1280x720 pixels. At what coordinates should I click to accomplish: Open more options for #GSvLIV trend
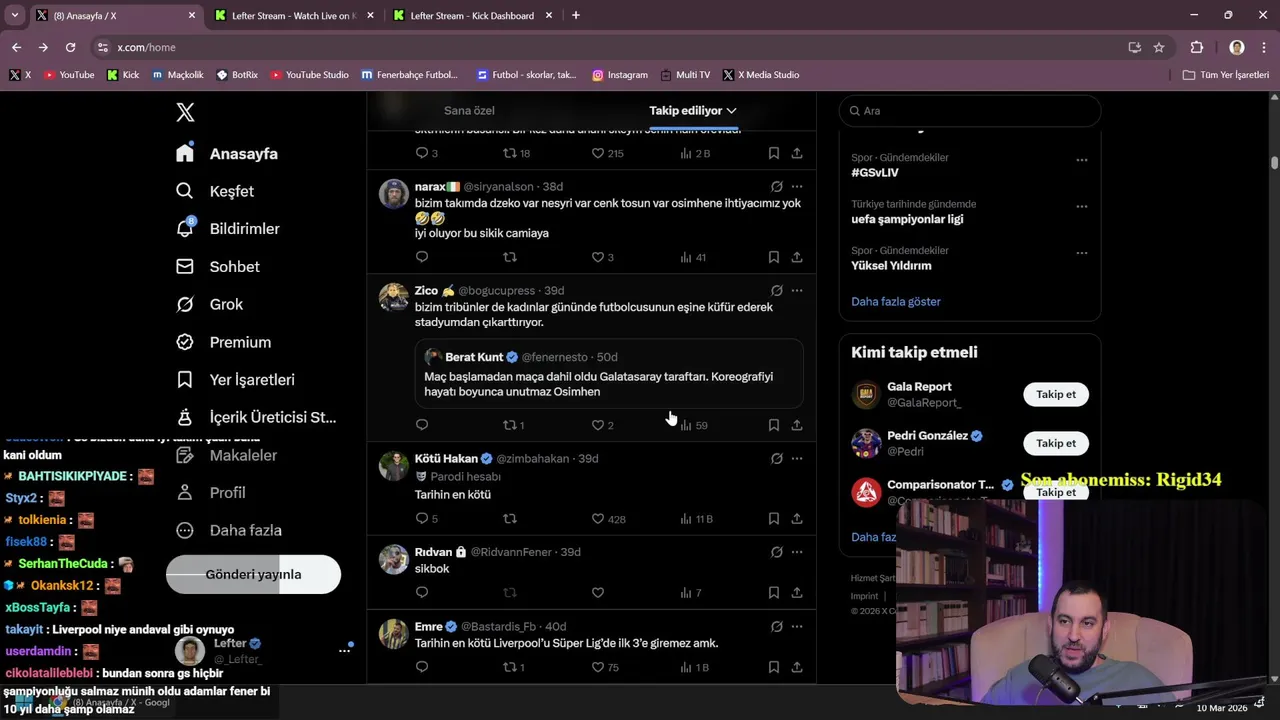click(x=1081, y=160)
